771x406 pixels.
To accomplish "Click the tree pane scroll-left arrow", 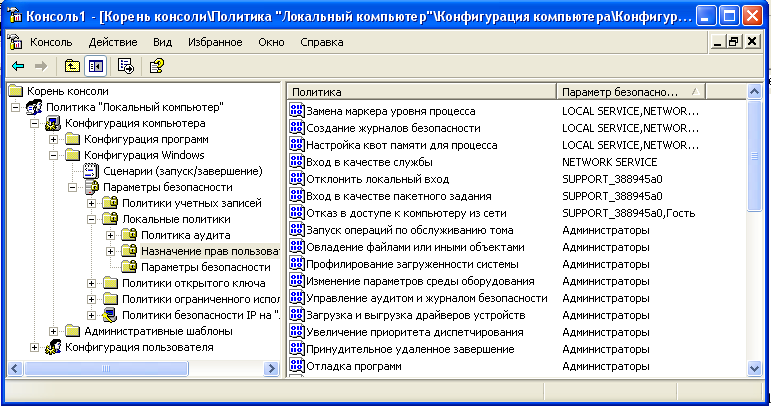I will [x=15, y=368].
